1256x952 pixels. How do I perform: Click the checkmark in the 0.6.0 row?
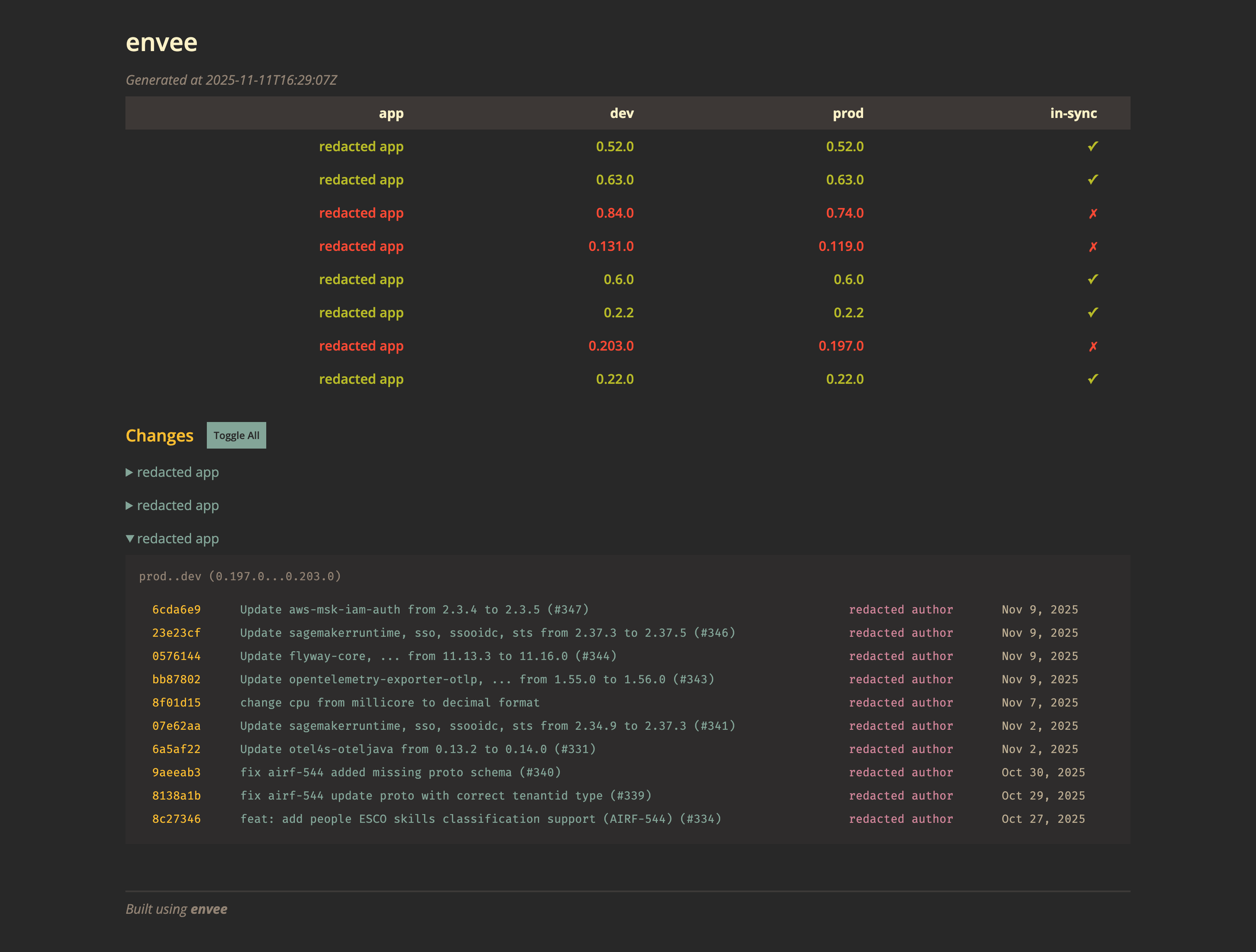1092,279
